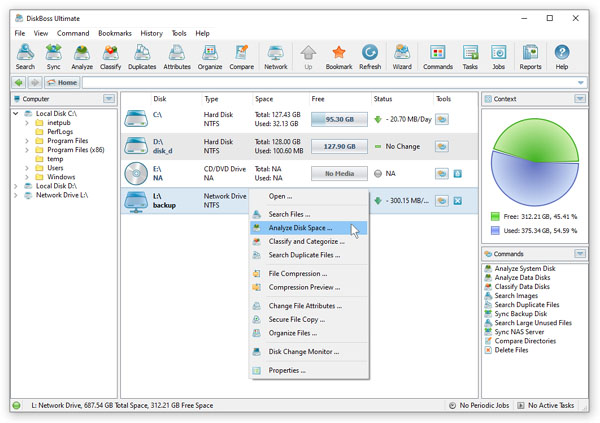Click the No Media free space bar
The width and height of the screenshot is (600, 423).
point(339,173)
